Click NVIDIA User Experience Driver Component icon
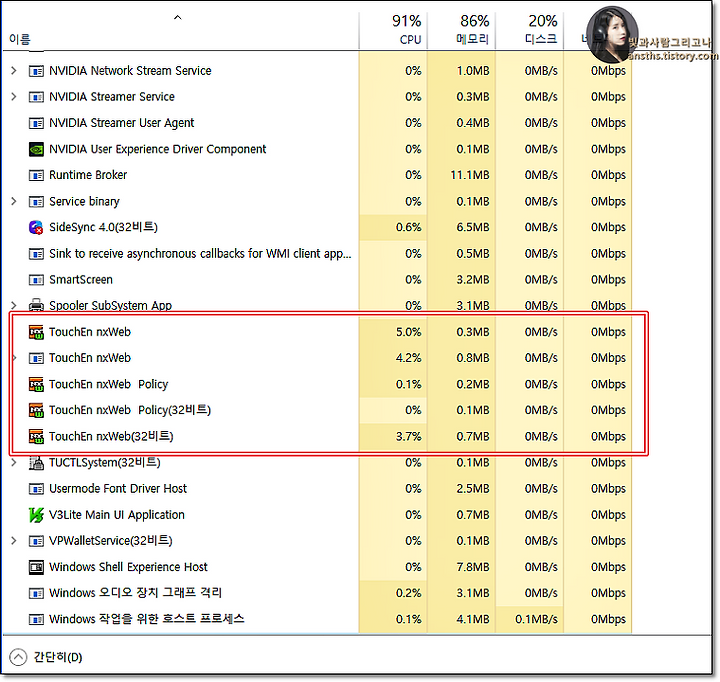Screen dimensions: 720x682 [x=36, y=149]
